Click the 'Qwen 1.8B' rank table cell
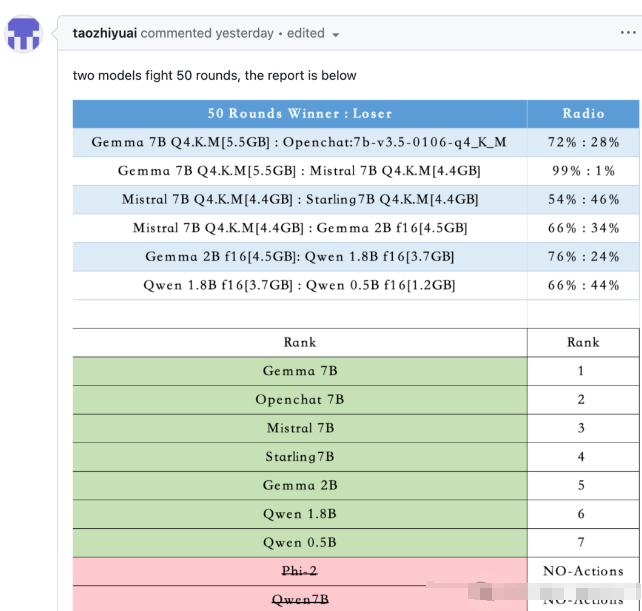This screenshot has width=642, height=611. pos(300,514)
